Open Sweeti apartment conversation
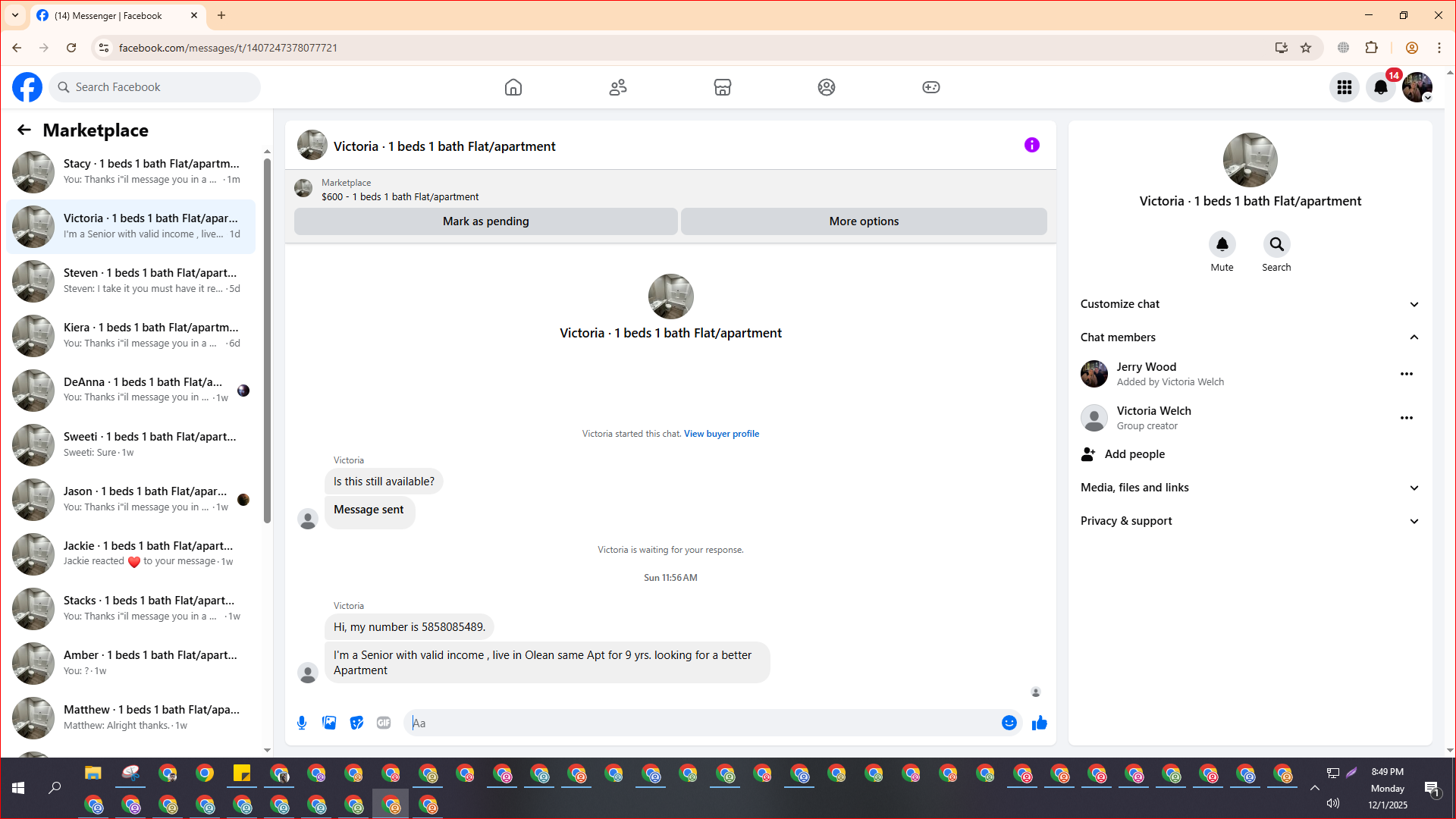Image resolution: width=1456 pixels, height=819 pixels. 130,444
